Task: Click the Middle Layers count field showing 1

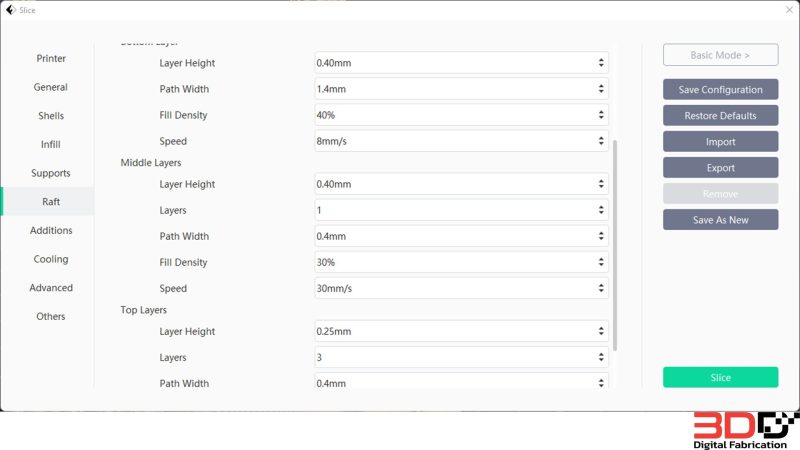Action: pos(461,210)
